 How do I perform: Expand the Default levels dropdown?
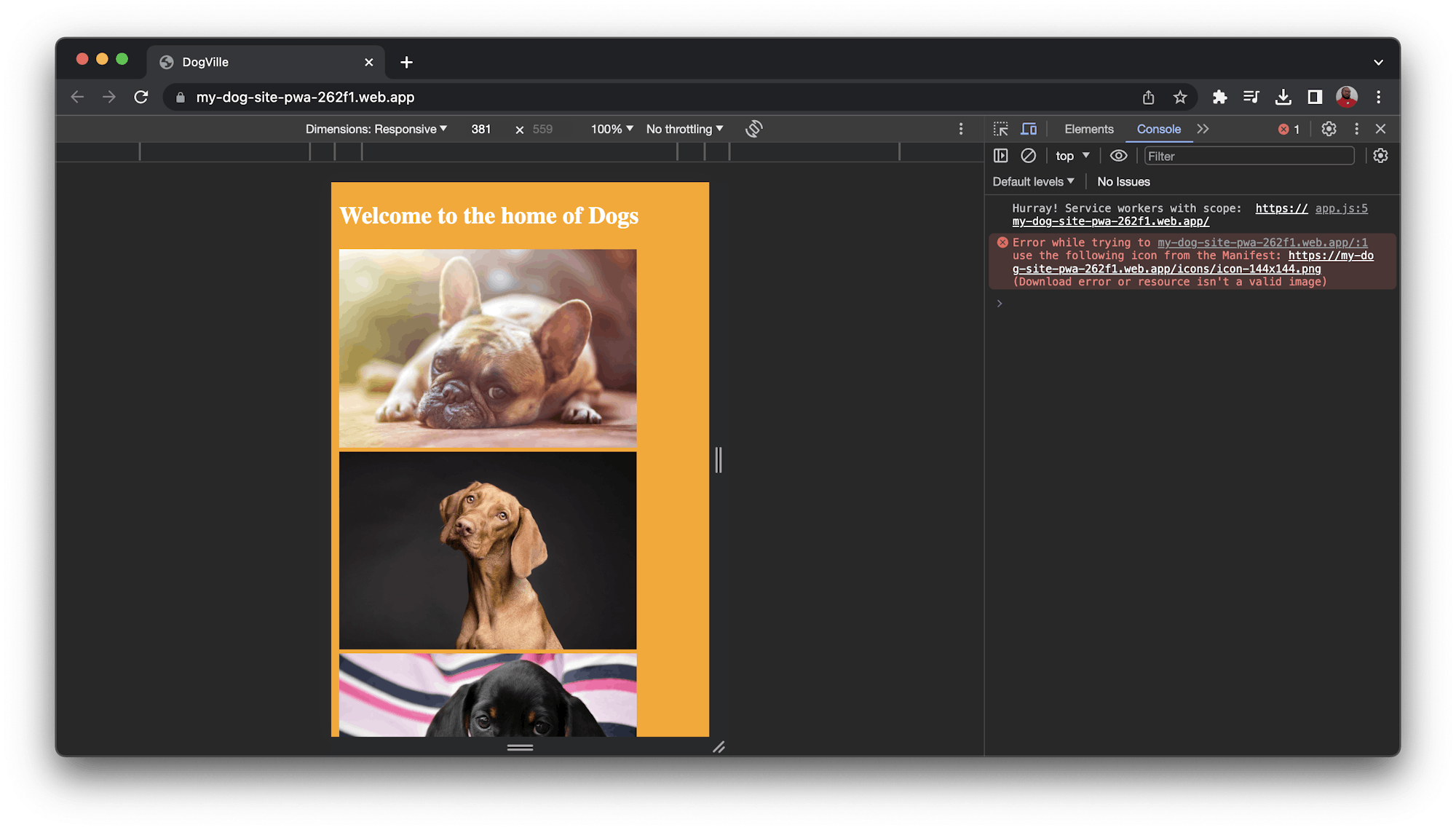[x=1033, y=181]
